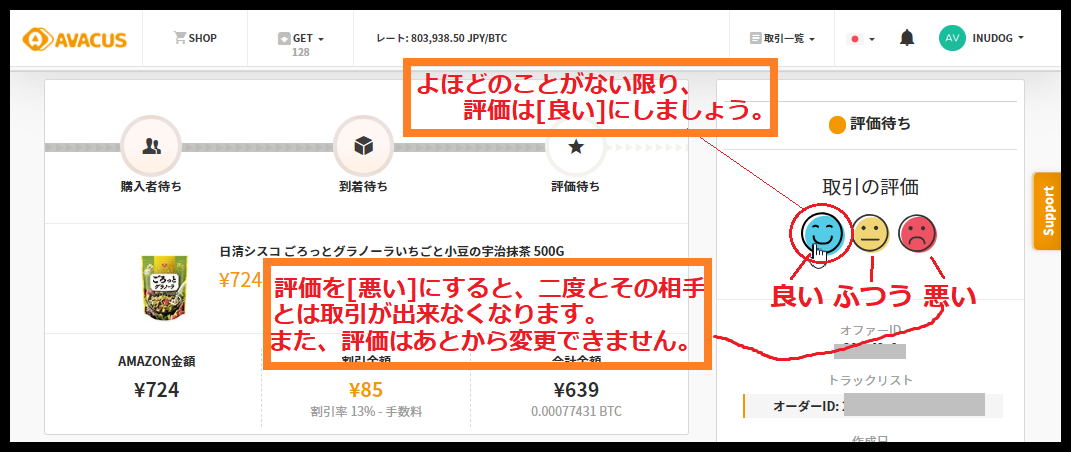The height and width of the screenshot is (452, 1071).
Task: Click the BTC rate display text
Action: 441,38
